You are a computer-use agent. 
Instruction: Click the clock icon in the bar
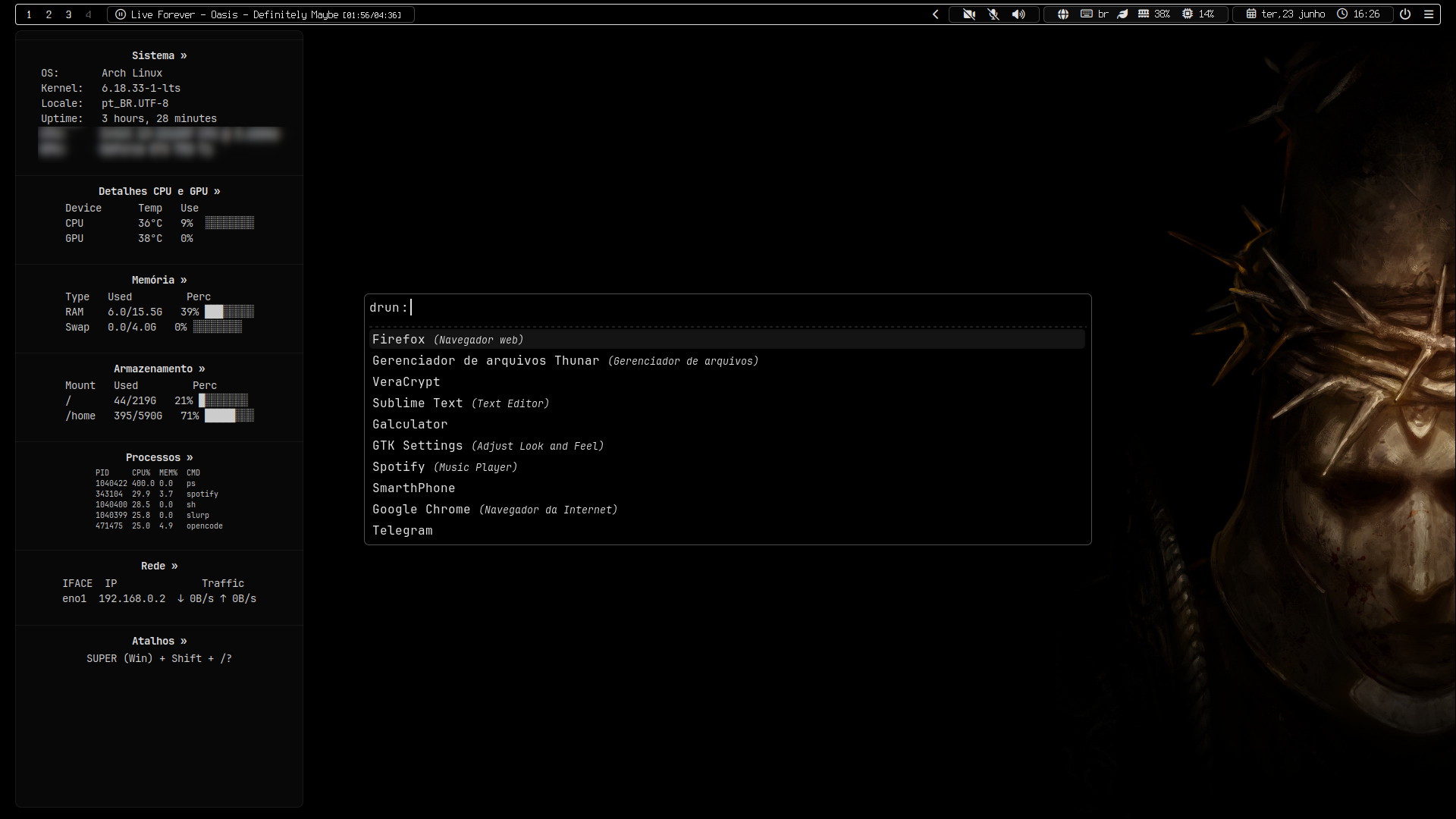click(1342, 14)
